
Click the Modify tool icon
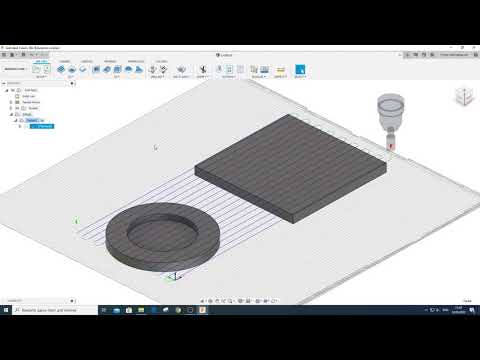coord(203,69)
